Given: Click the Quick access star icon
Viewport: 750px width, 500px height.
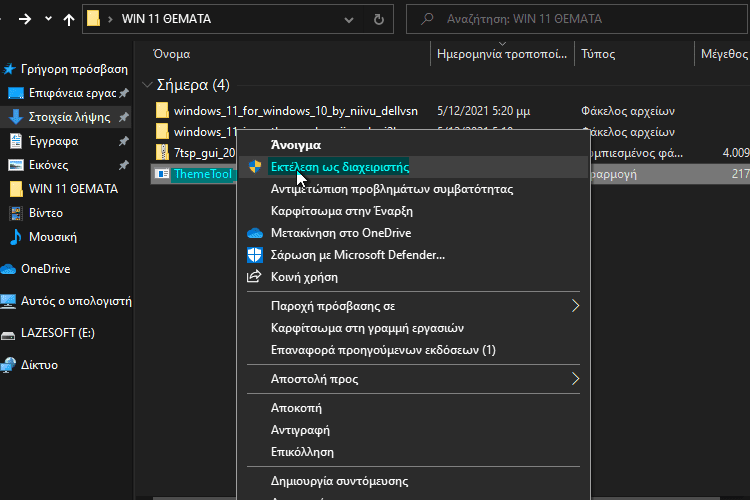Looking at the screenshot, I should [x=9, y=69].
